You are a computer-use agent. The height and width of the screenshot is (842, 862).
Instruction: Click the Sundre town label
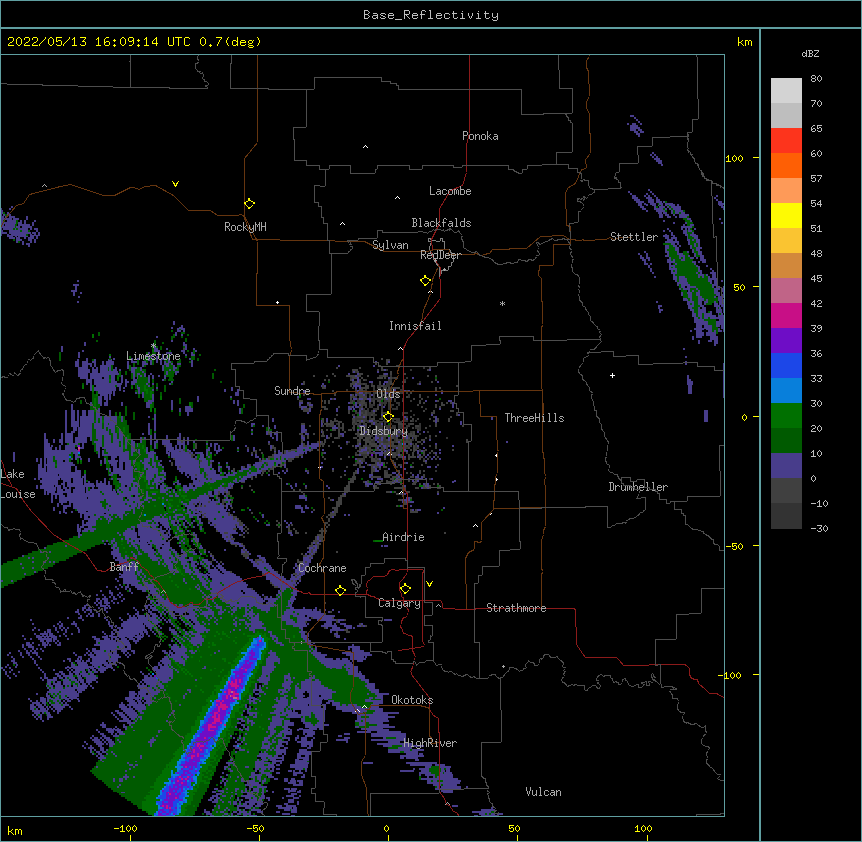(292, 391)
